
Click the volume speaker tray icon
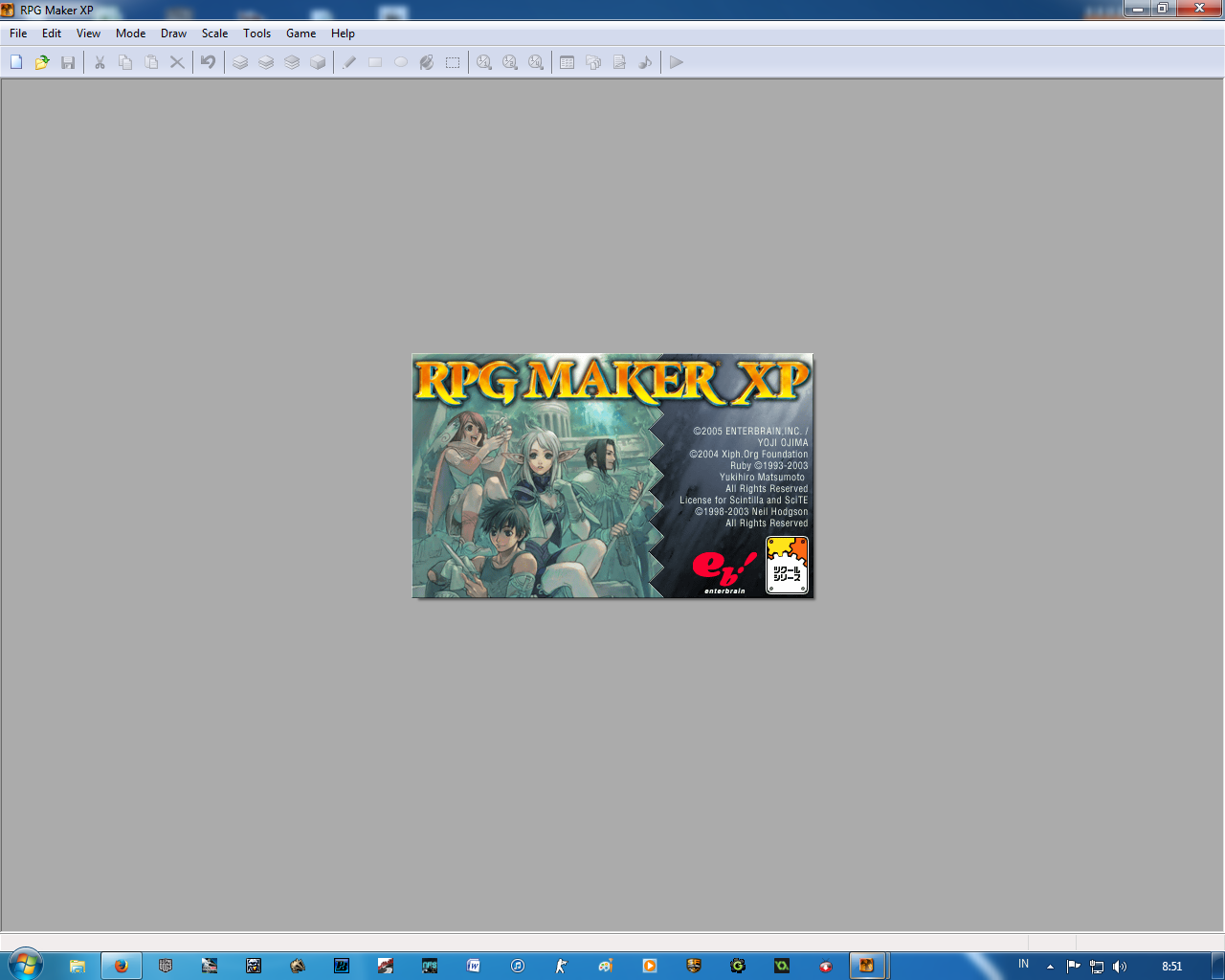(x=1120, y=967)
